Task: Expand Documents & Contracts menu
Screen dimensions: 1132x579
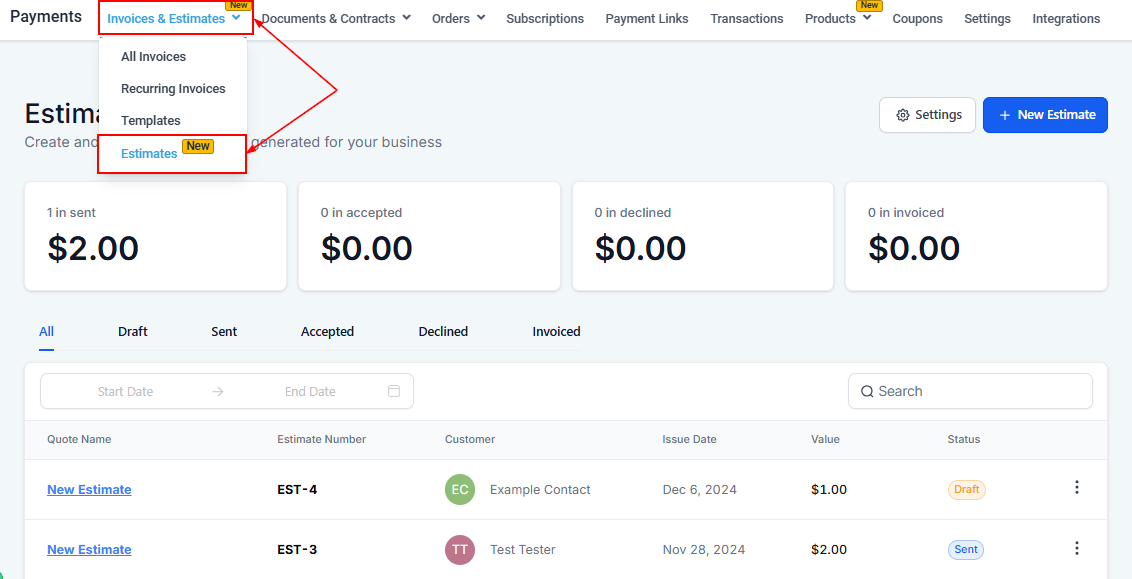Action: pos(336,19)
